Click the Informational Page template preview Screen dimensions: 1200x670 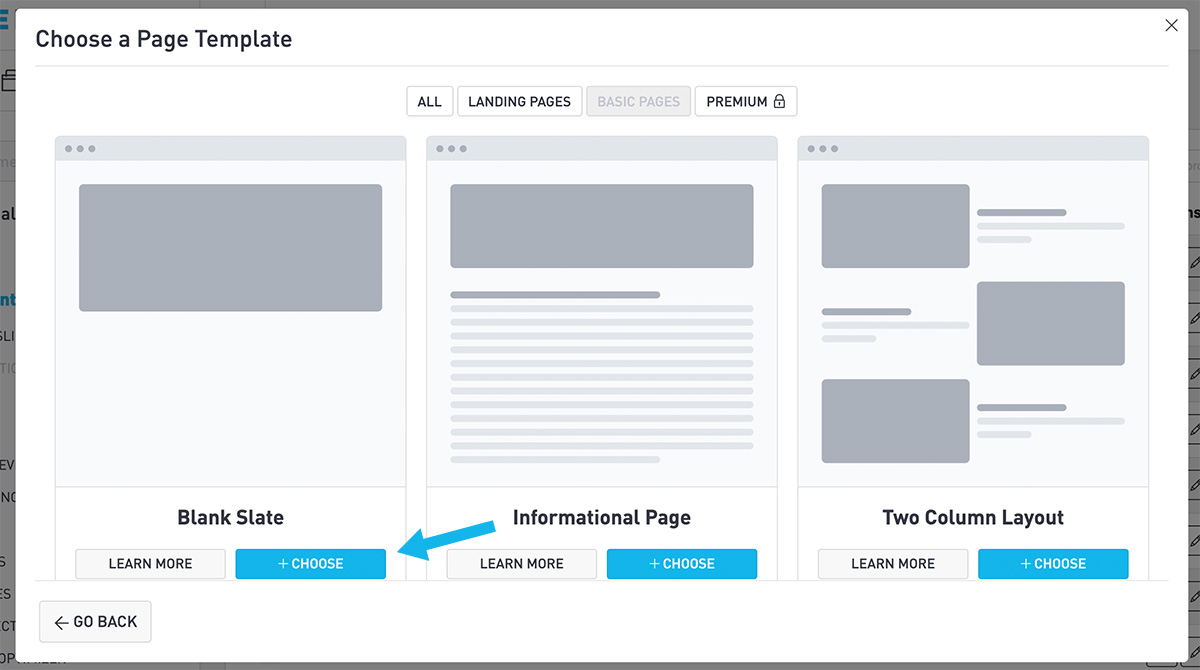coord(601,320)
